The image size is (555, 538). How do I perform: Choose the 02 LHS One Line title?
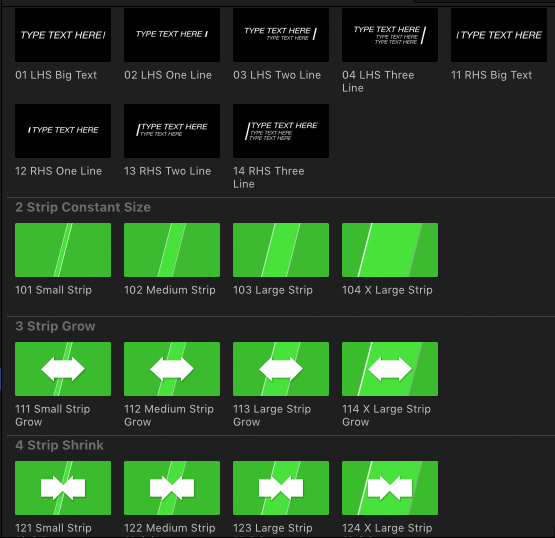pyautogui.click(x=172, y=35)
